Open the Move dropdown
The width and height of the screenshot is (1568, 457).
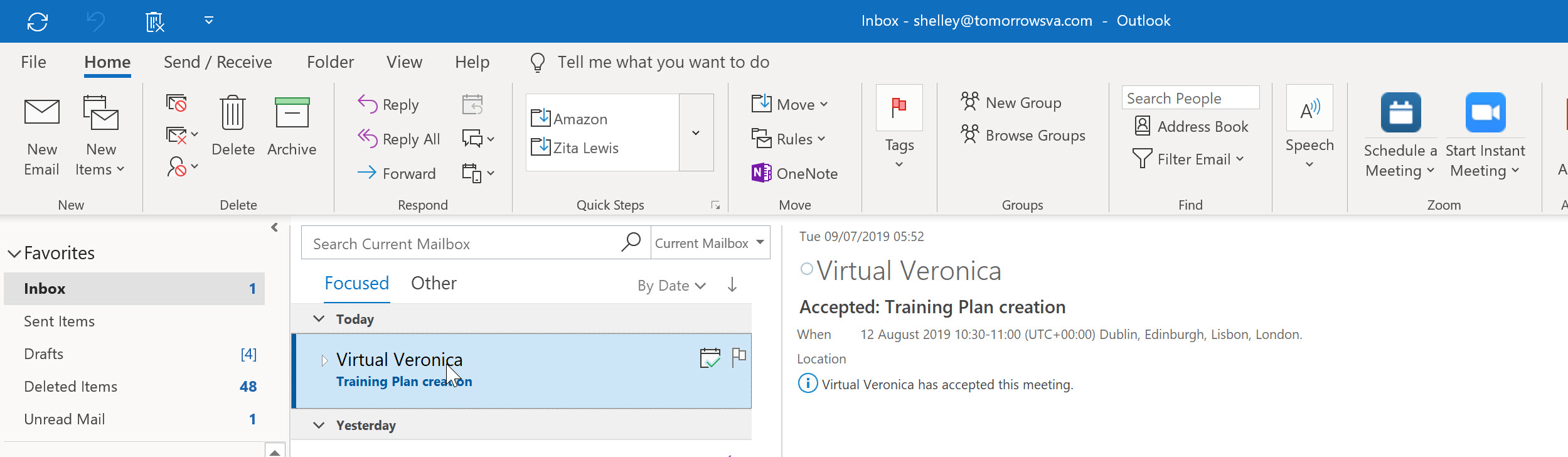tap(790, 104)
